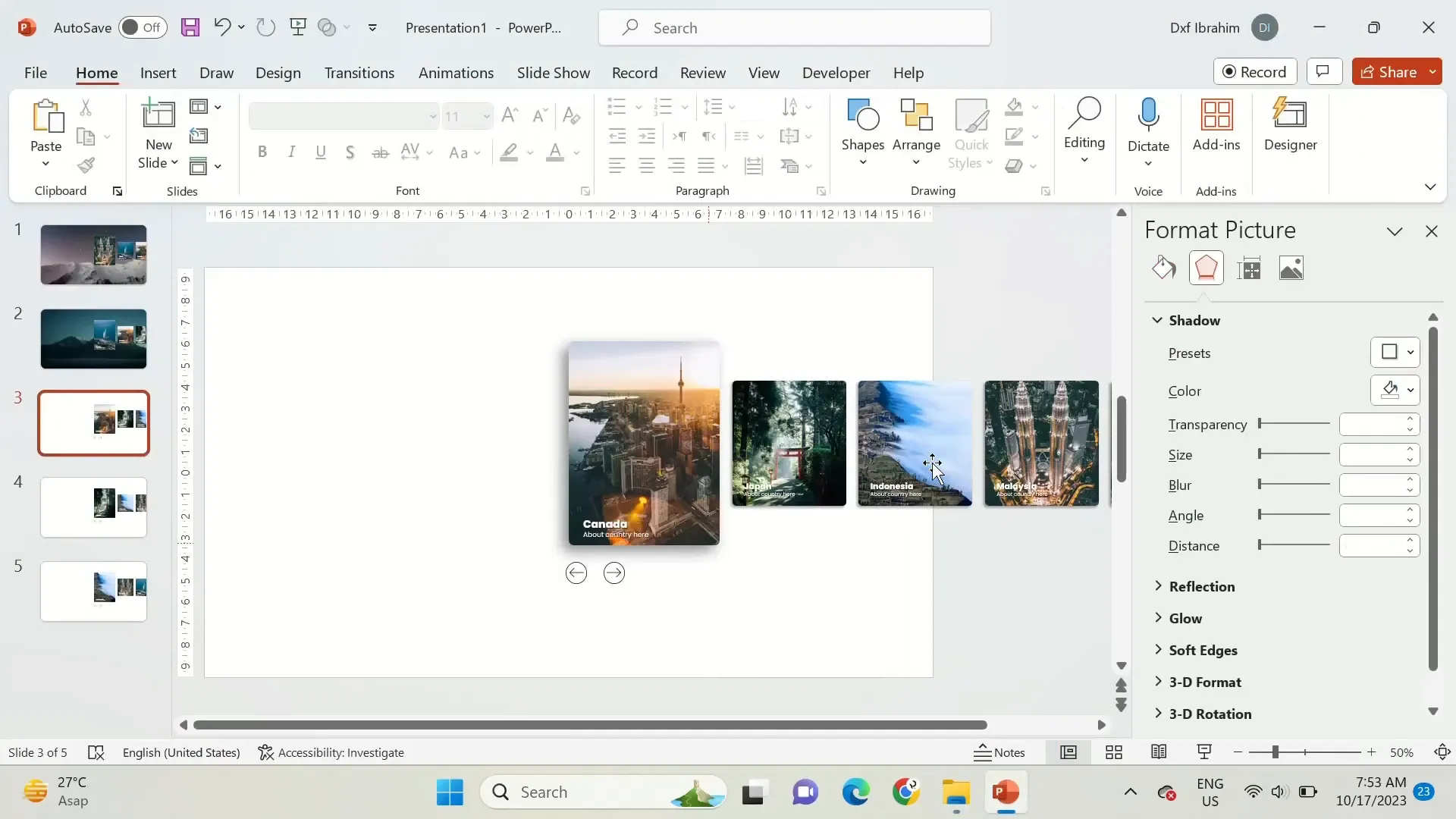The width and height of the screenshot is (1456, 819).
Task: Switch to Slide Sorter view
Action: click(1113, 752)
